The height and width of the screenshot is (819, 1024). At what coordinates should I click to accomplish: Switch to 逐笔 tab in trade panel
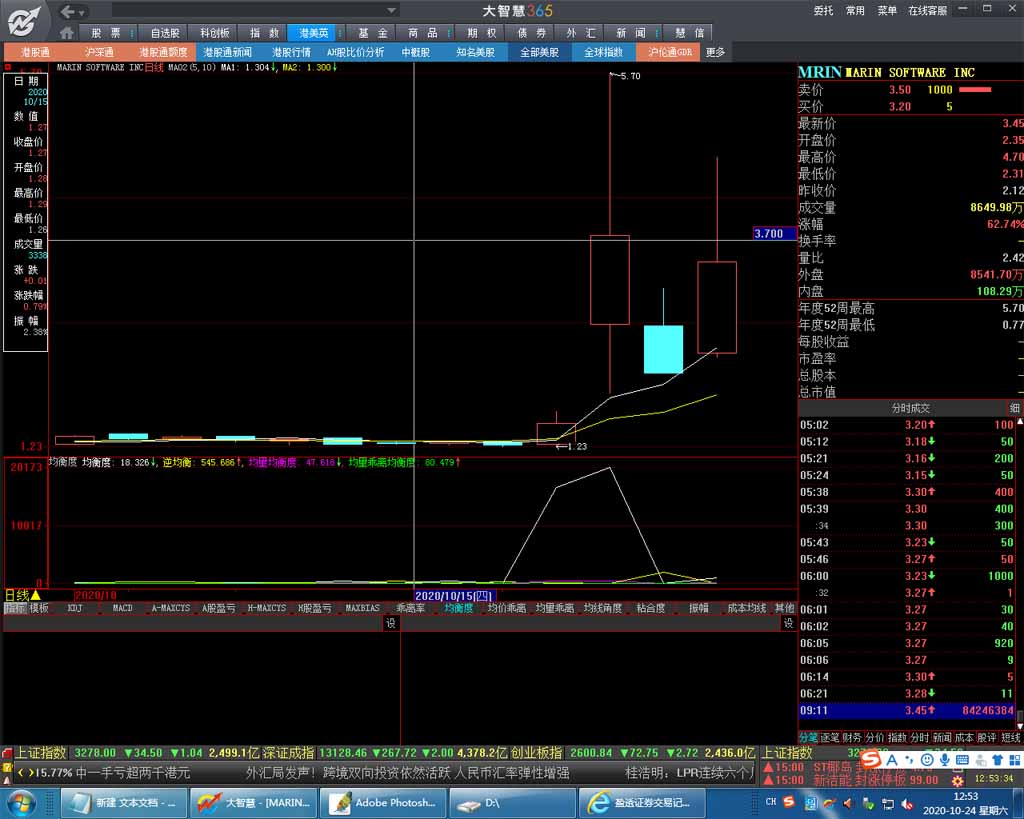click(830, 737)
